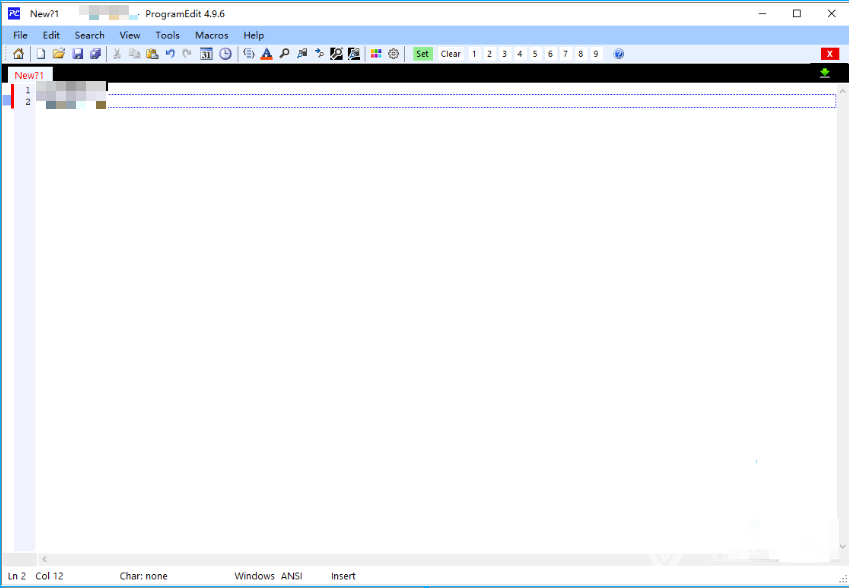Click the find-next arrow toolbar icon
This screenshot has width=849, height=588.
coord(319,54)
